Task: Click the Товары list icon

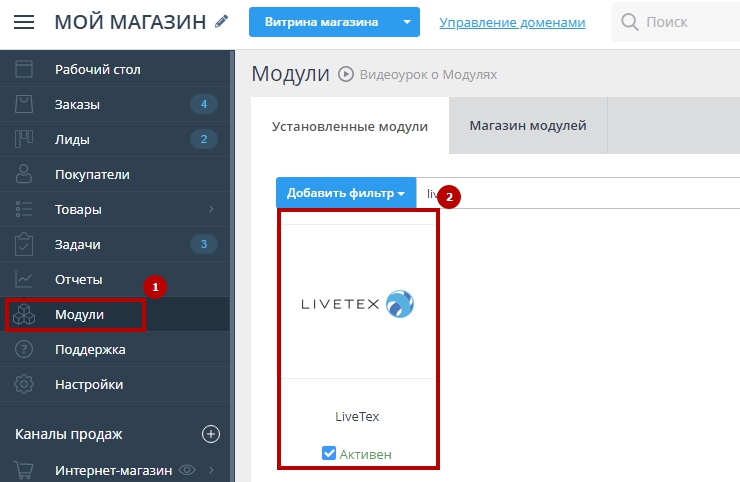Action: point(24,209)
